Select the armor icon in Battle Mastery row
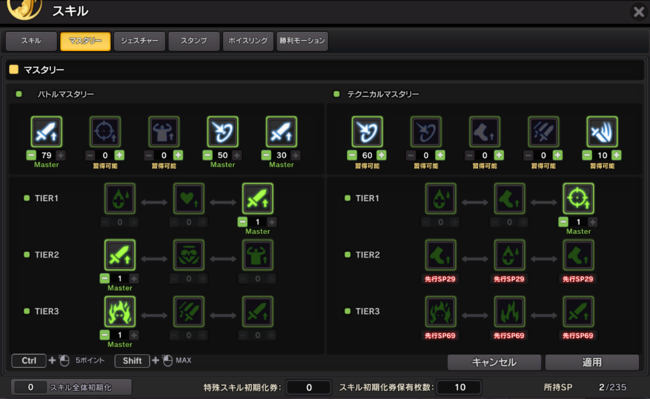The height and width of the screenshot is (399, 650). point(164,132)
